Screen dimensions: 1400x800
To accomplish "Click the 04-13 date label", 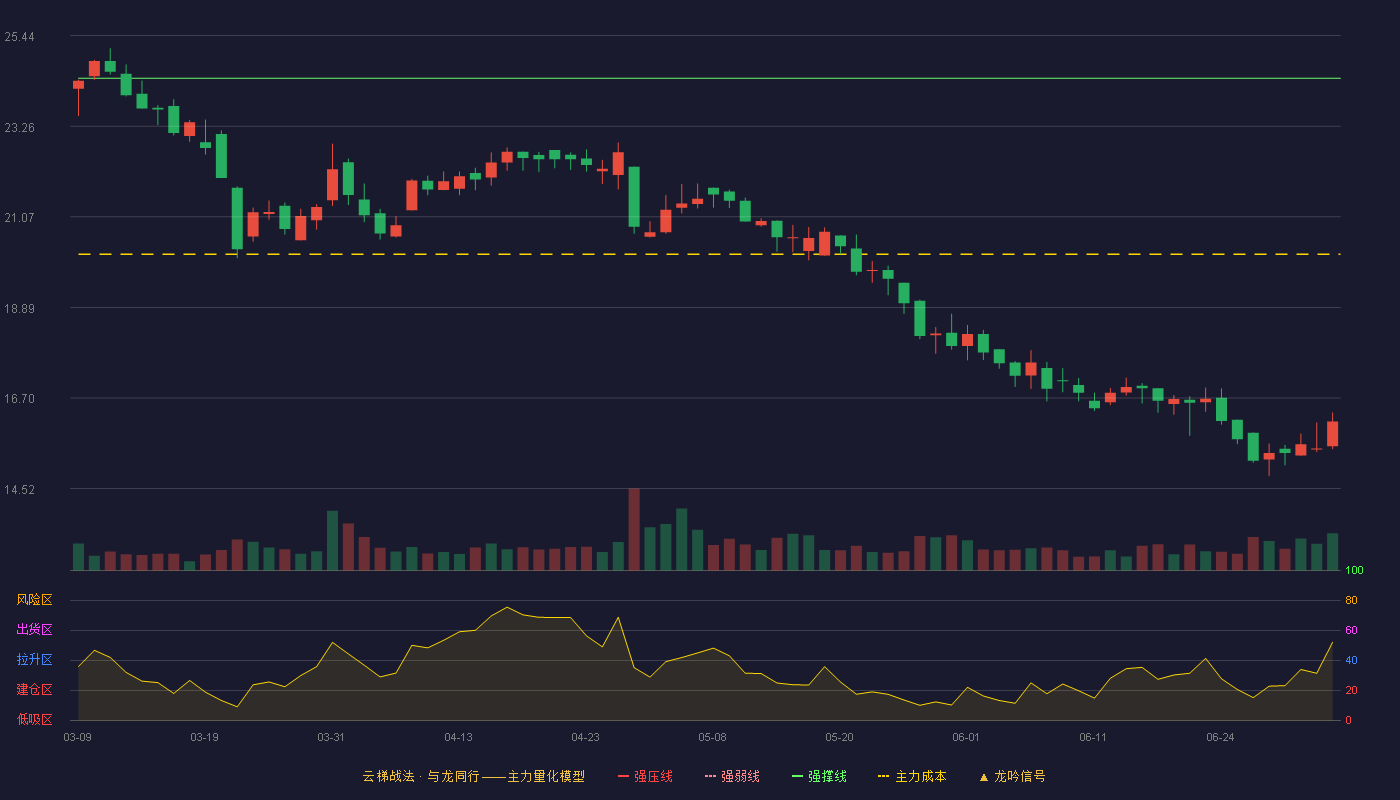I will tap(458, 737).
